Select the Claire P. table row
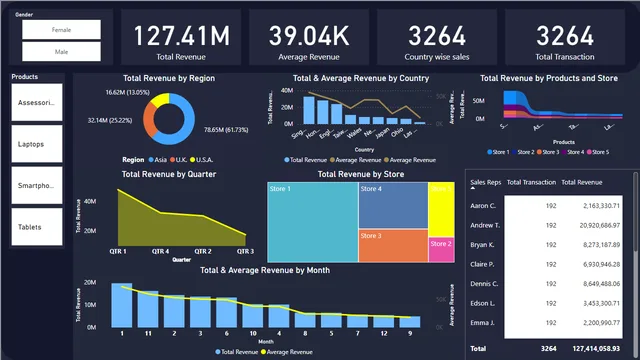 coord(546,264)
